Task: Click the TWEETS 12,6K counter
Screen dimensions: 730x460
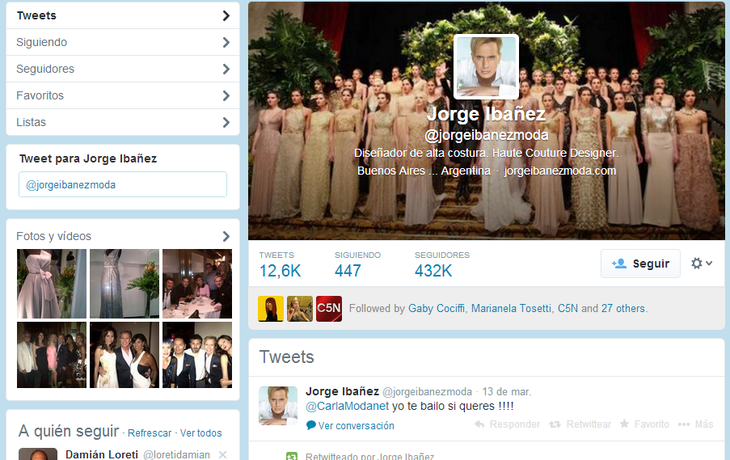Action: pos(280,264)
